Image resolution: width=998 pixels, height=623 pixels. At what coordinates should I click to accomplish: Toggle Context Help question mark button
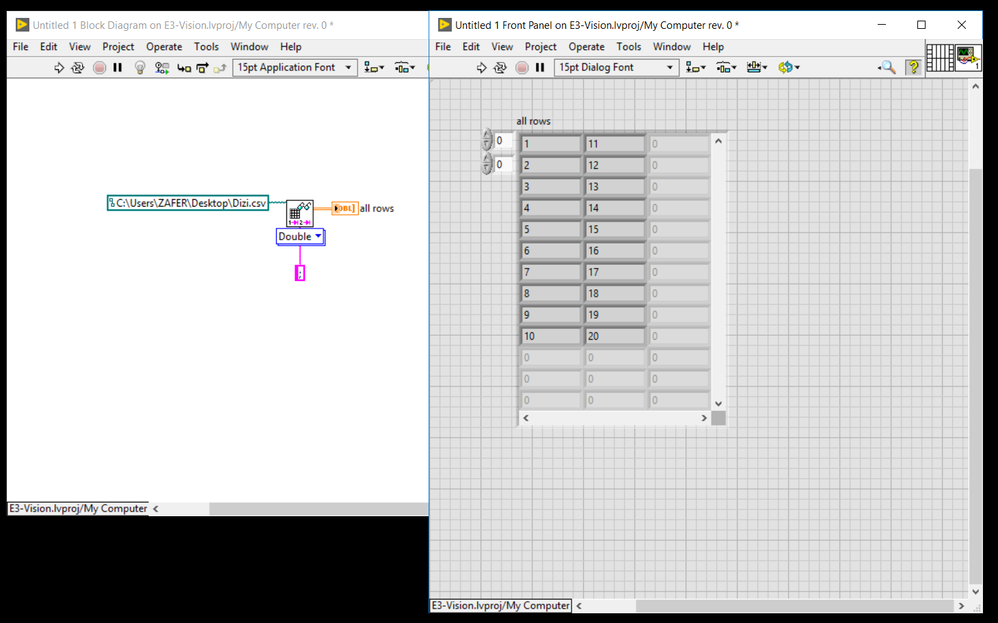click(x=913, y=67)
